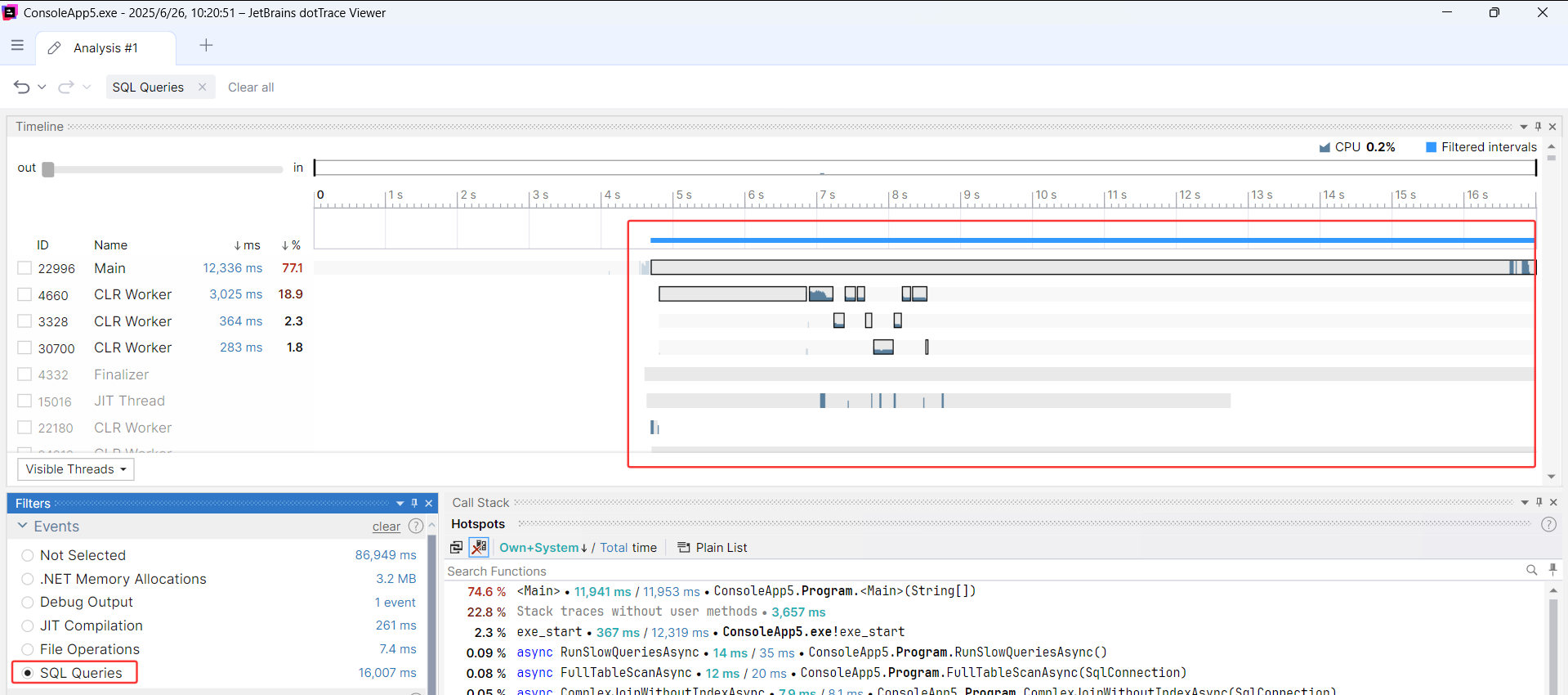Check the Main thread checkbox
The height and width of the screenshot is (695, 1568).
[25, 268]
